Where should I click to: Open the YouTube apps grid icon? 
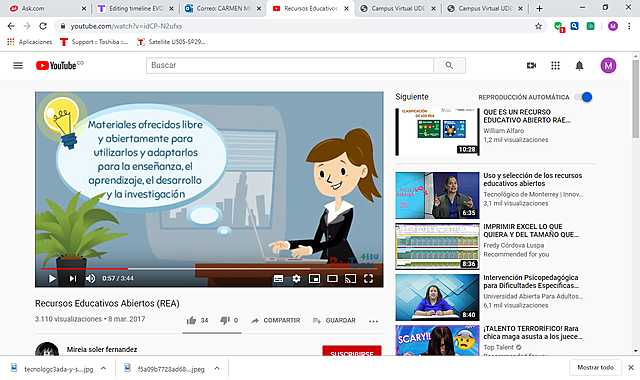point(555,65)
